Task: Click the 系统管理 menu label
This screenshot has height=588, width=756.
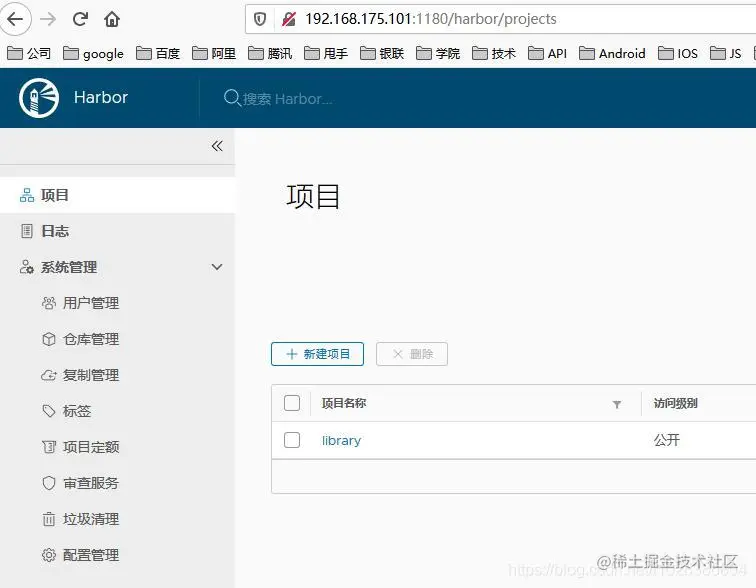Action: coord(69,267)
